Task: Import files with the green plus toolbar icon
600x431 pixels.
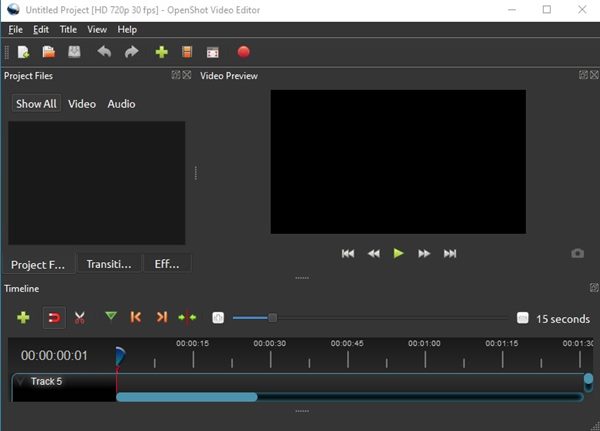Action: click(161, 52)
